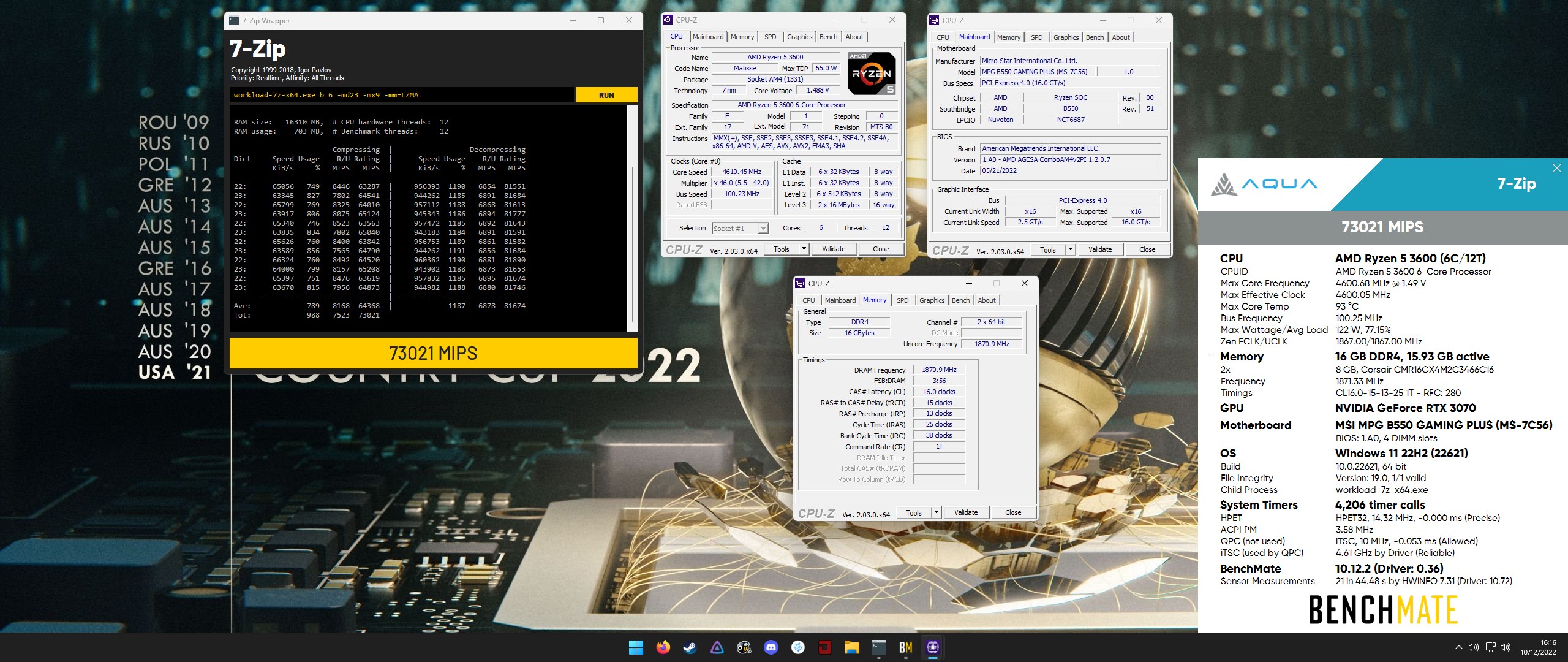
Task: Expand Tools arrow in CPU-Z Memory window
Action: pyautogui.click(x=936, y=512)
